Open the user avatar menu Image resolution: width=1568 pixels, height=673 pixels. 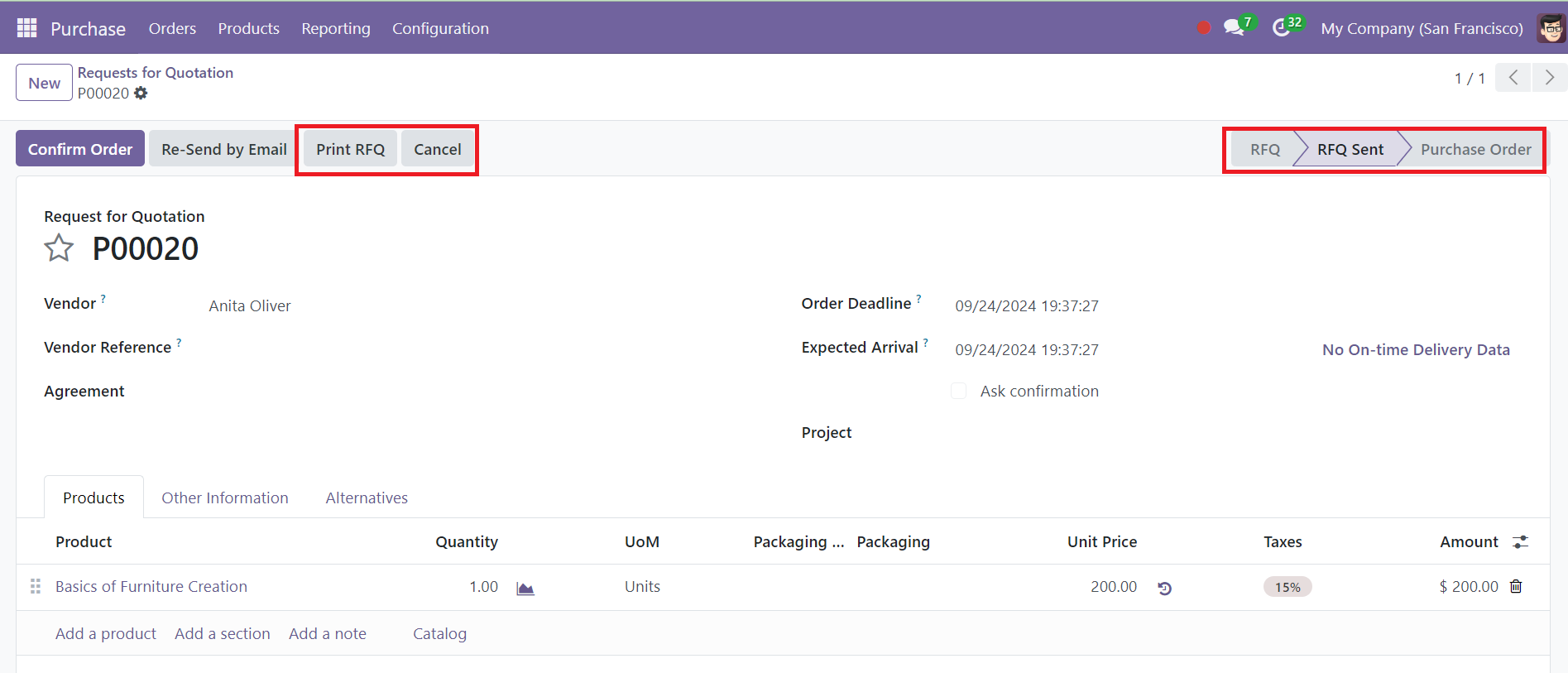1551,28
